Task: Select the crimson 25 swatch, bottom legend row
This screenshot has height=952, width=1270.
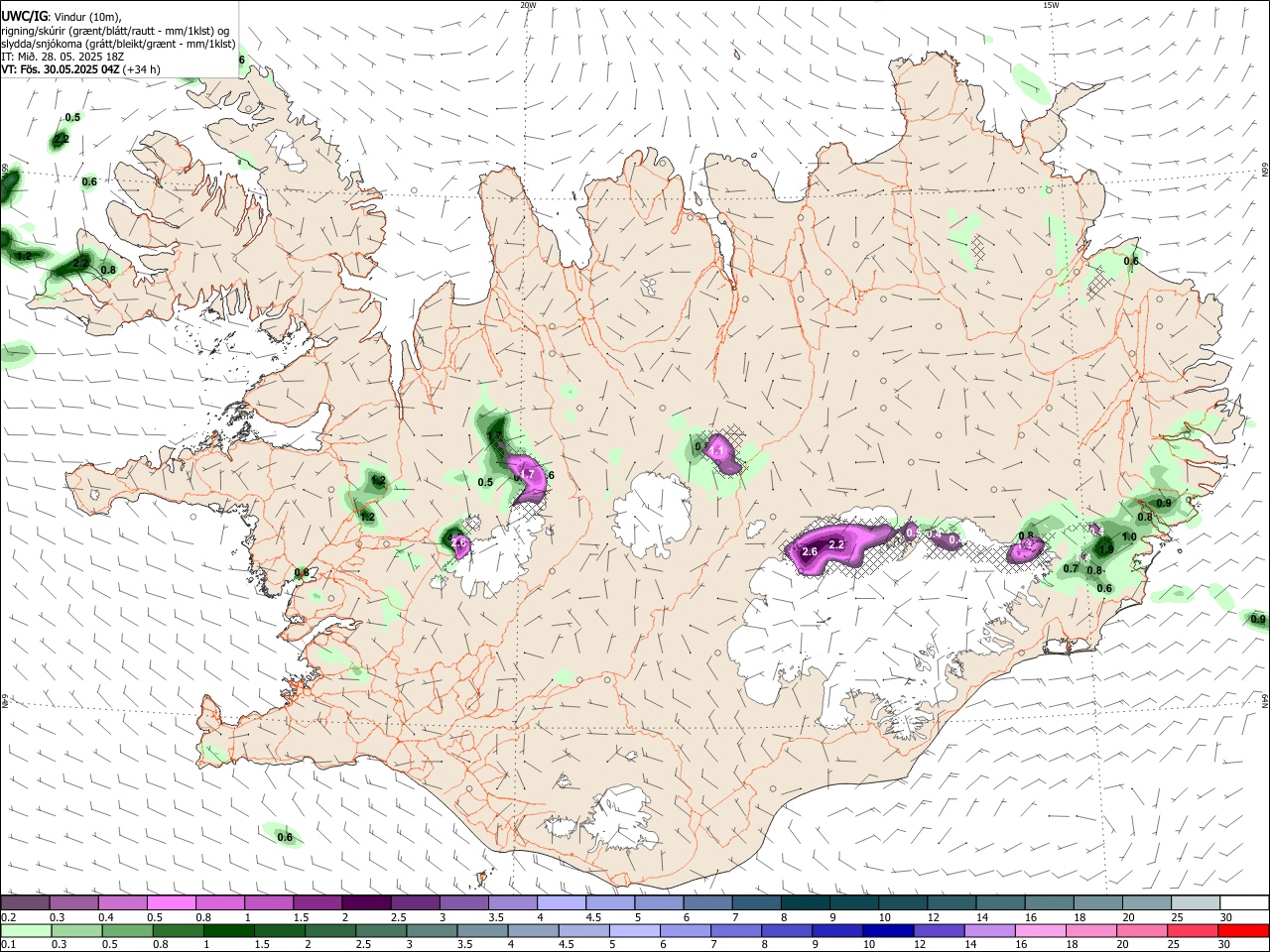Action: pos(1193,930)
